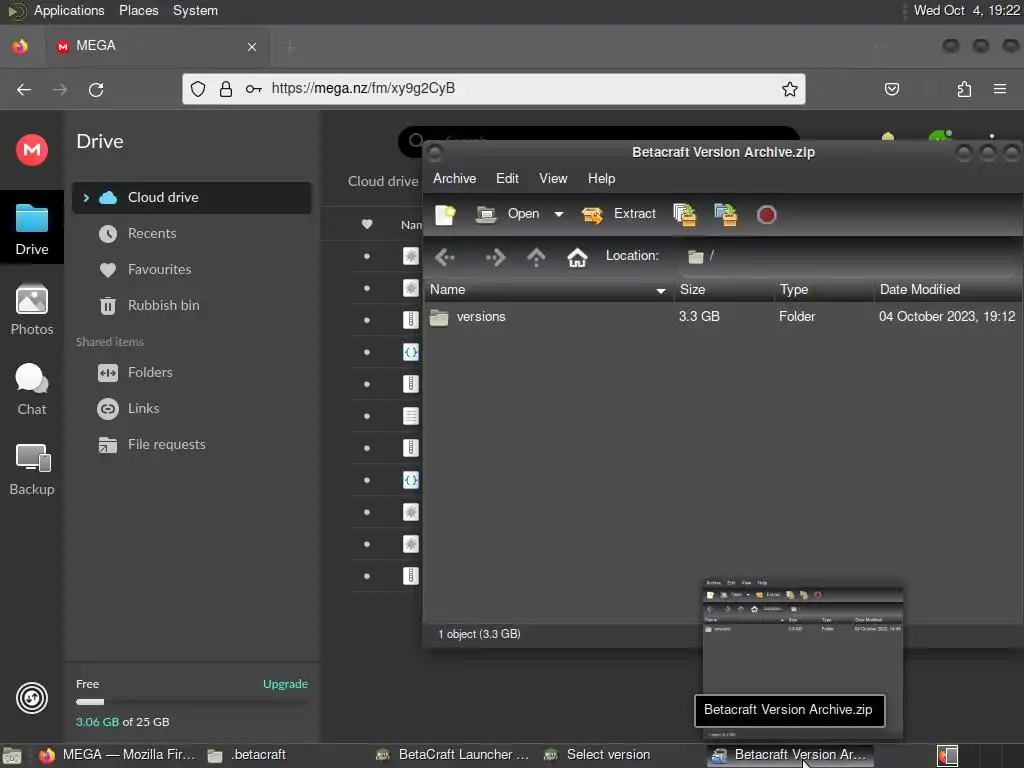Open the Photos section in MEGA
1024x768 pixels.
32,310
